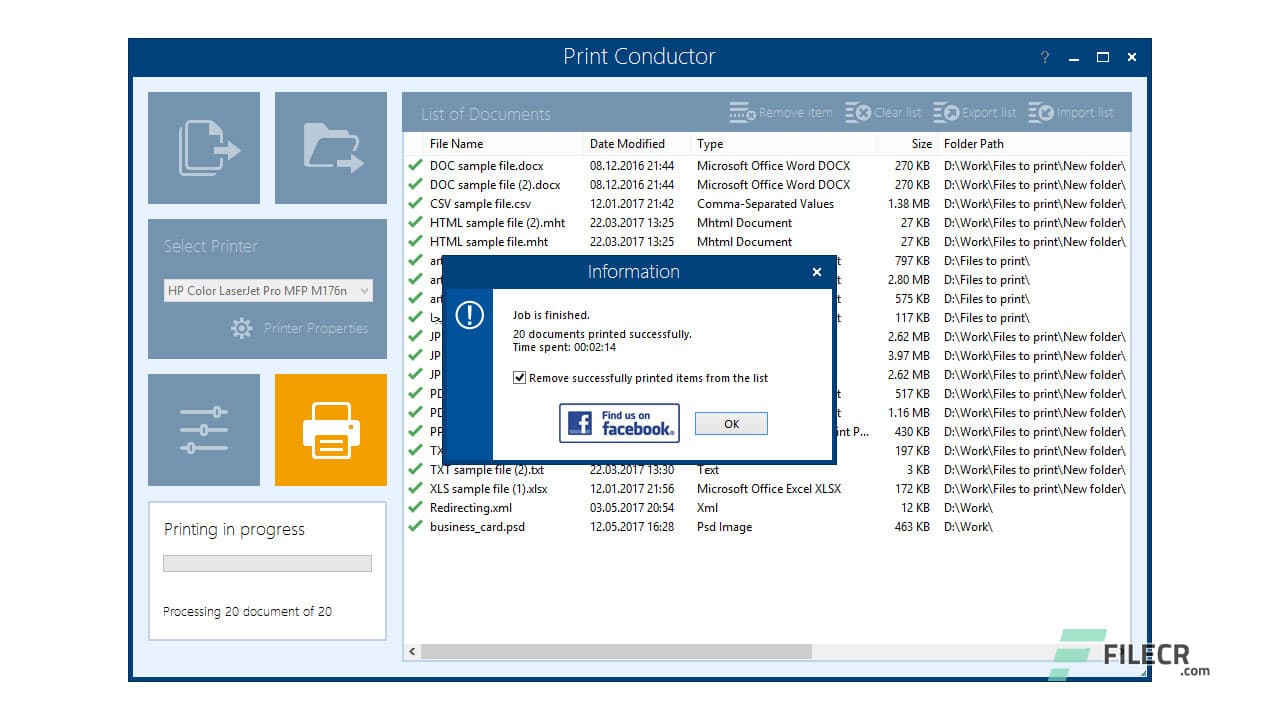Open the add folder icon
Viewport: 1280px width, 720px height.
tap(330, 147)
